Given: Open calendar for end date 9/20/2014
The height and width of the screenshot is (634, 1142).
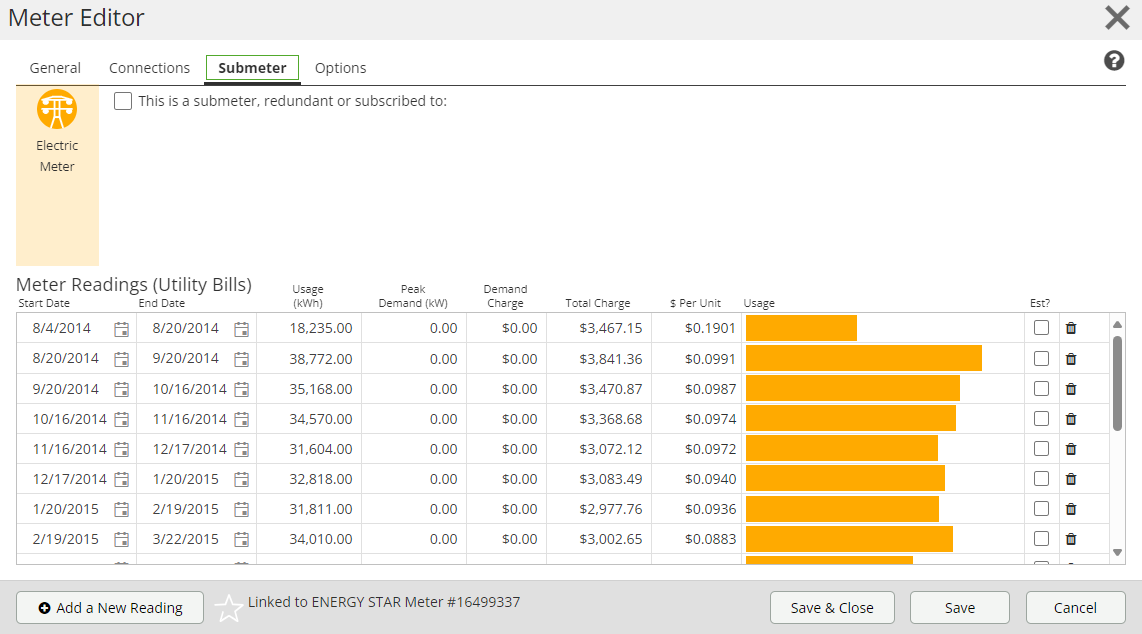Looking at the screenshot, I should click(x=241, y=359).
